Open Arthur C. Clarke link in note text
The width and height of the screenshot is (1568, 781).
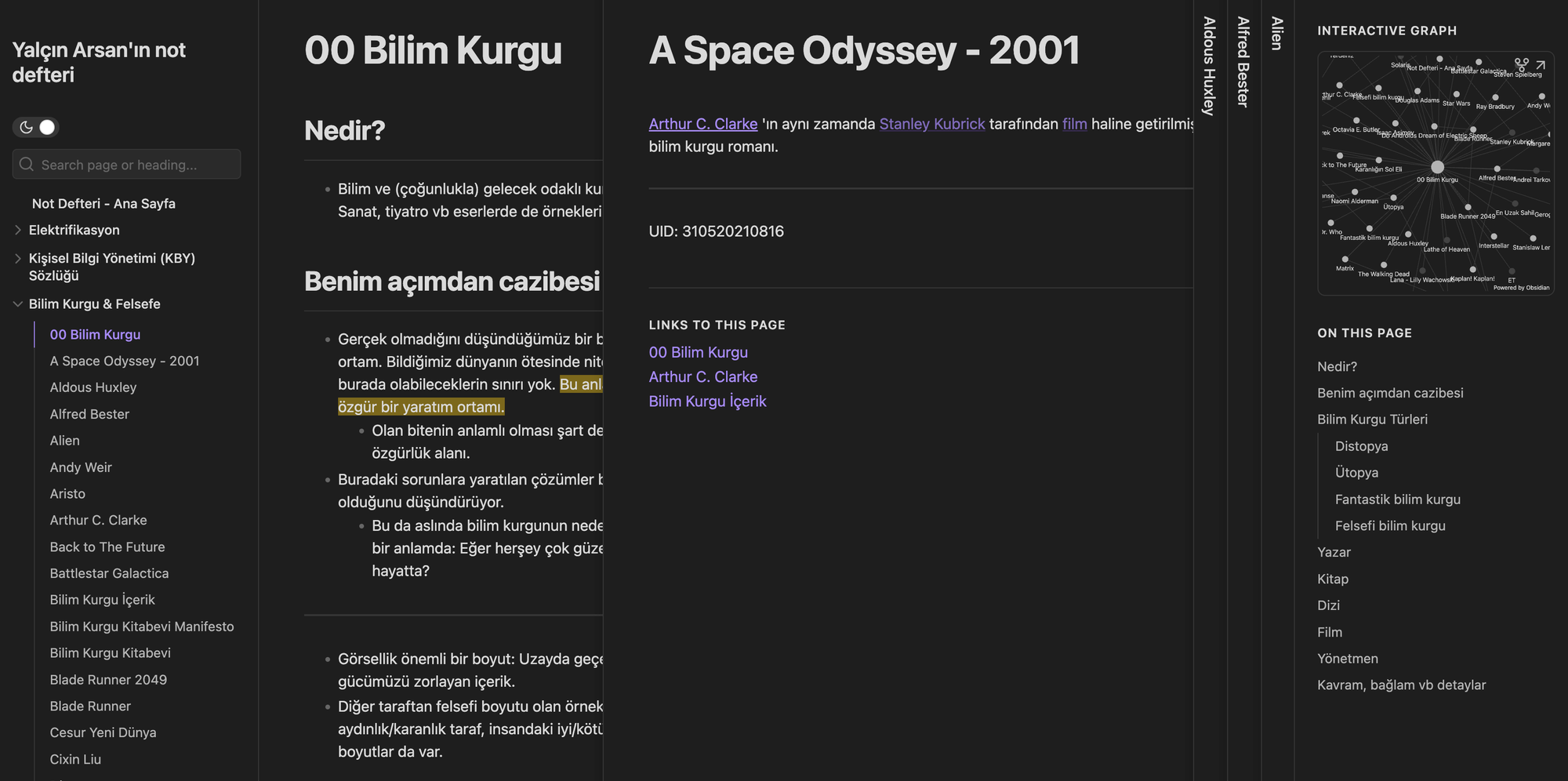pos(702,124)
